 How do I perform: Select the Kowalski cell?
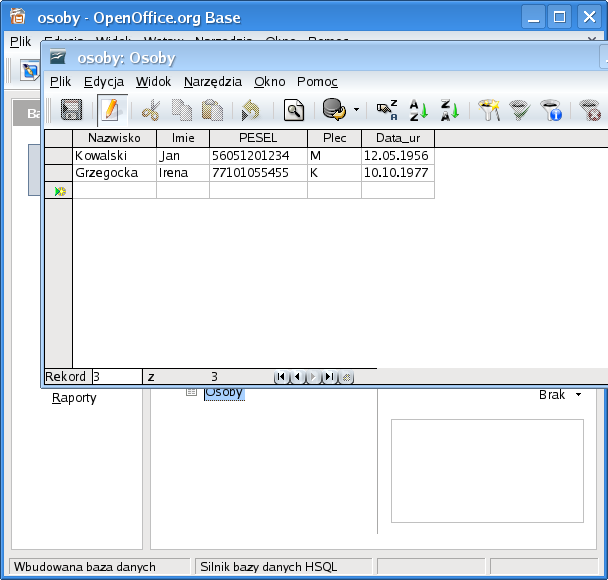[114, 156]
